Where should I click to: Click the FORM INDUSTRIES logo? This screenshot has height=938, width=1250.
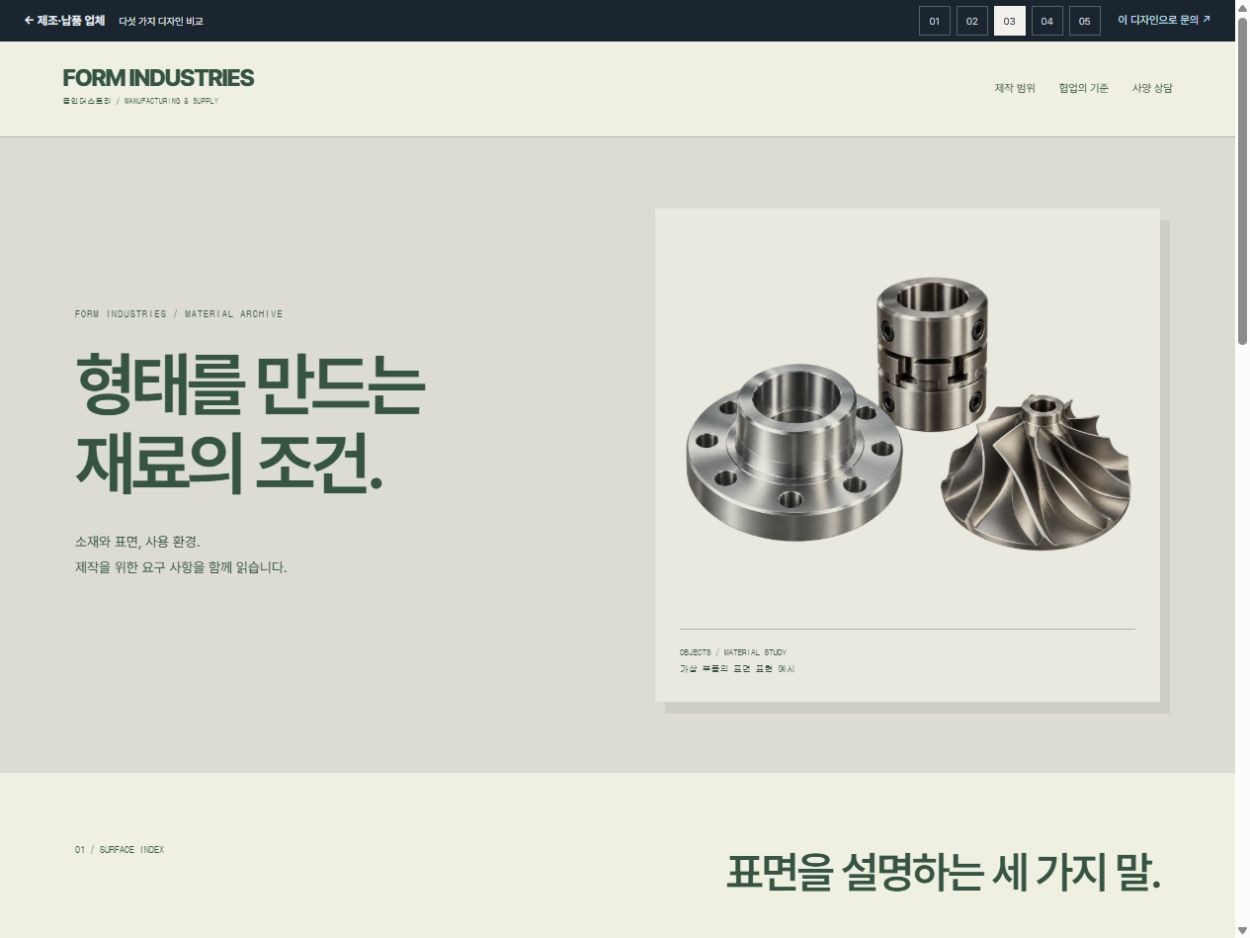(158, 78)
